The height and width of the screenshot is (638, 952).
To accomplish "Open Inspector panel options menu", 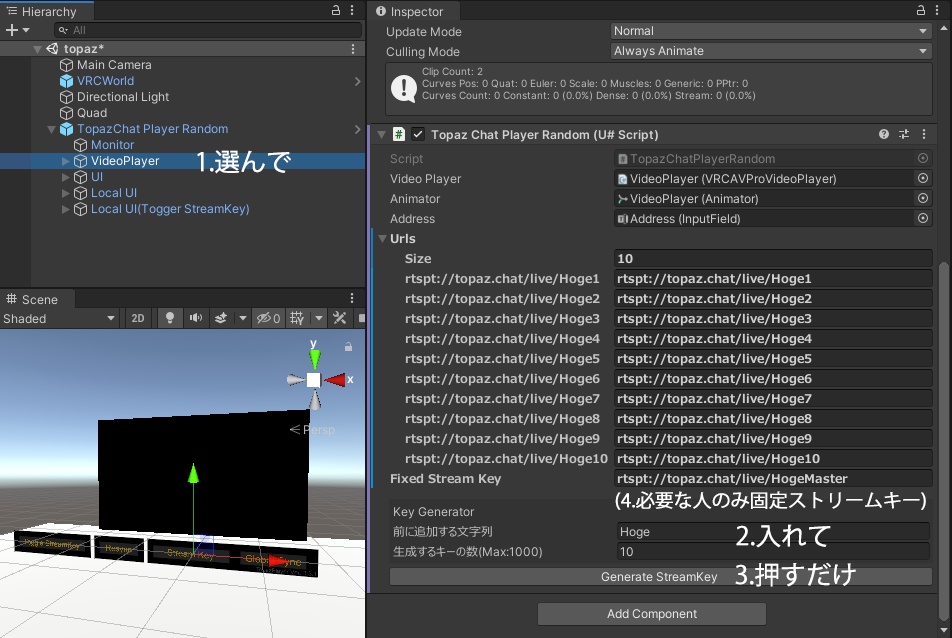I will (937, 10).
